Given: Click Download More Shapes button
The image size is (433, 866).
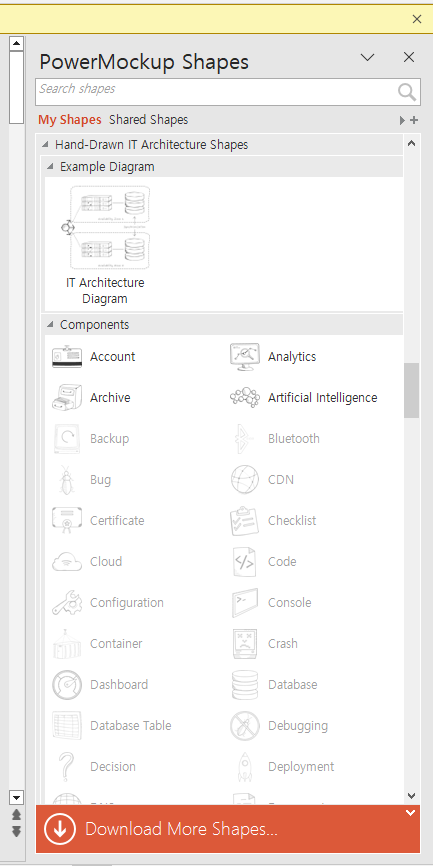Looking at the screenshot, I should (228, 829).
